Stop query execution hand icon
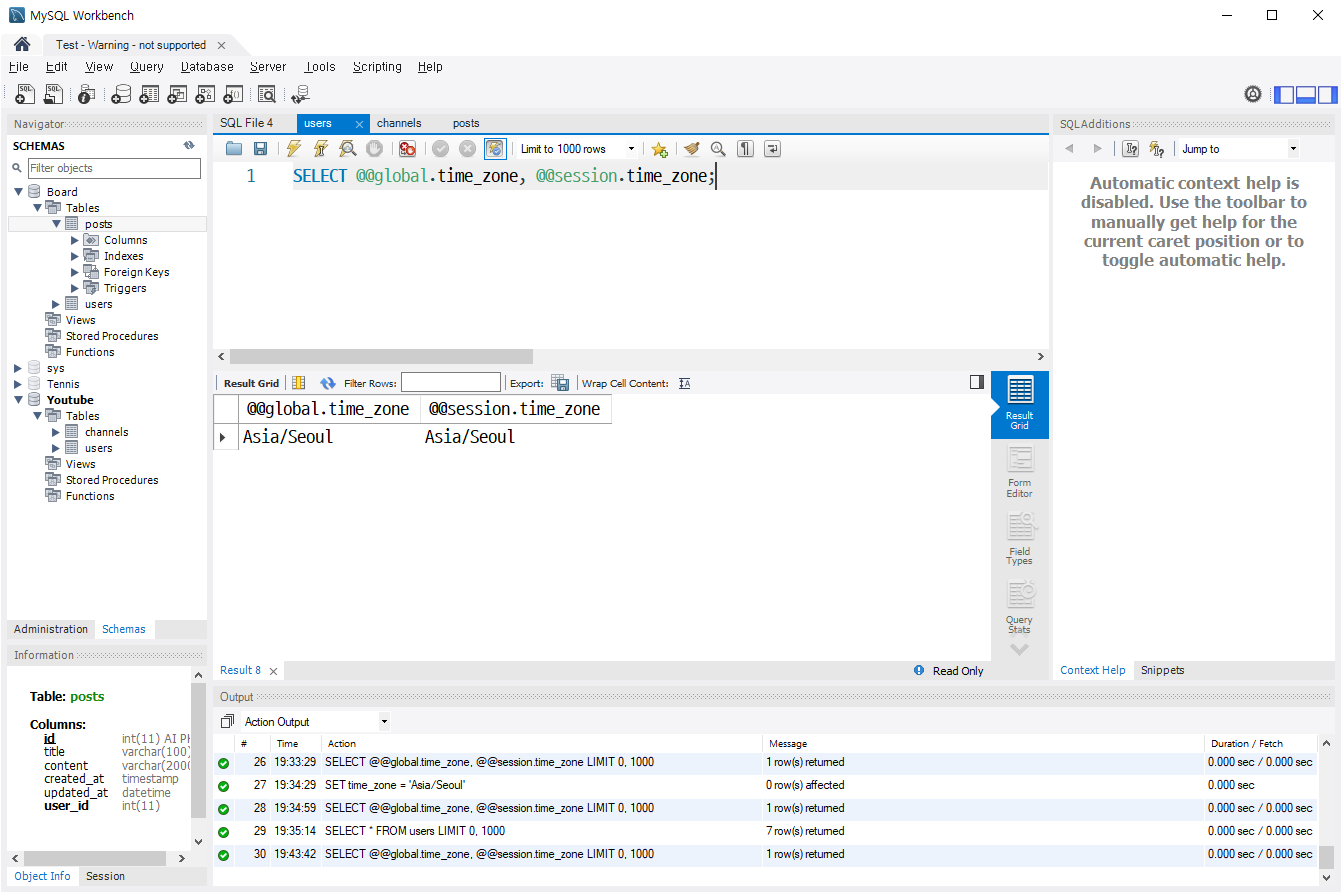Viewport: 1342px width, 893px height. coord(374,149)
